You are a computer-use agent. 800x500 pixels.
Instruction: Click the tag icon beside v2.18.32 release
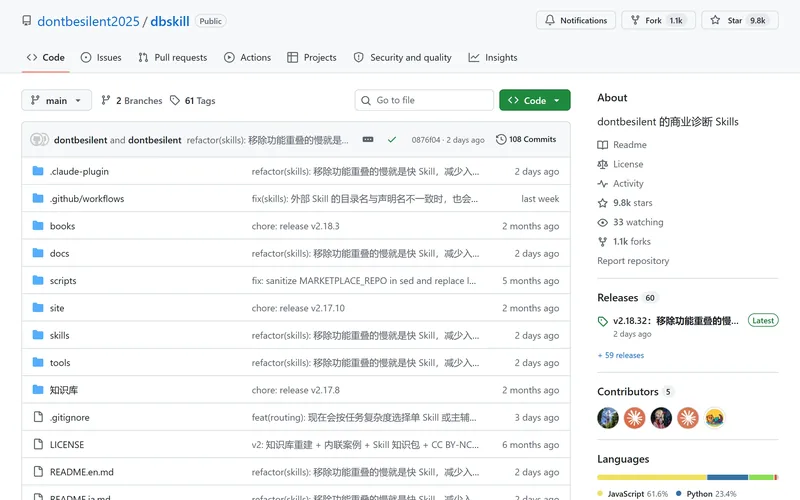[603, 321]
